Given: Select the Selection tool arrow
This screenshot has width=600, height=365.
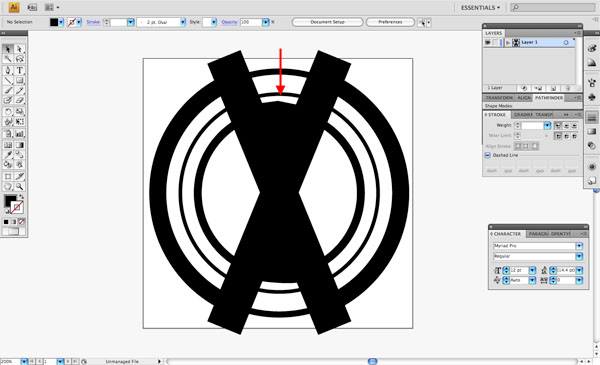Looking at the screenshot, I should coord(8,49).
